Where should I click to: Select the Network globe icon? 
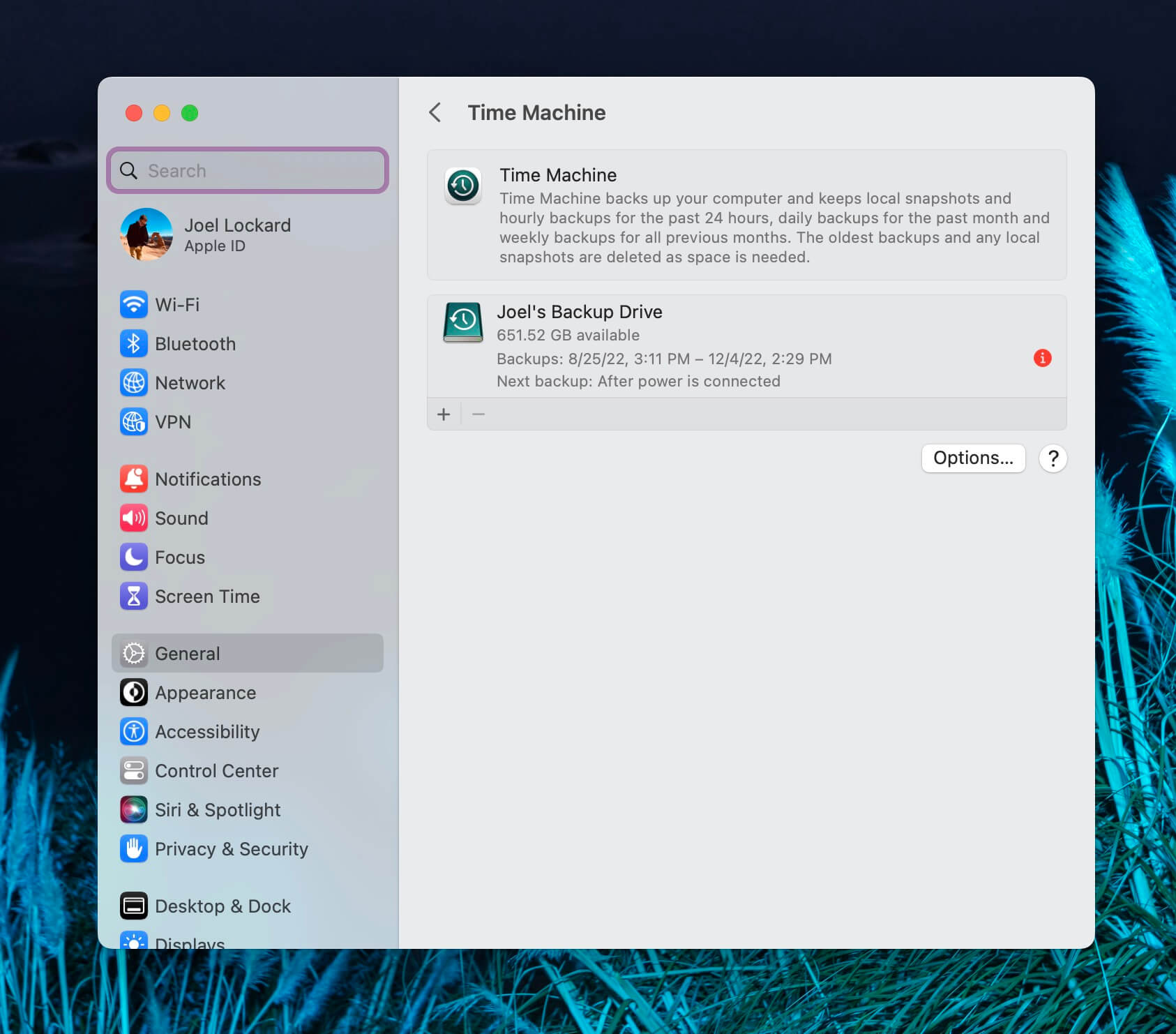pos(133,383)
